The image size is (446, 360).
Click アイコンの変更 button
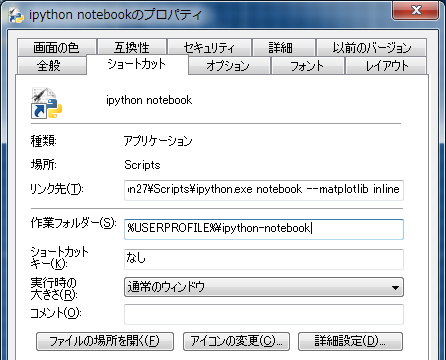click(x=236, y=341)
